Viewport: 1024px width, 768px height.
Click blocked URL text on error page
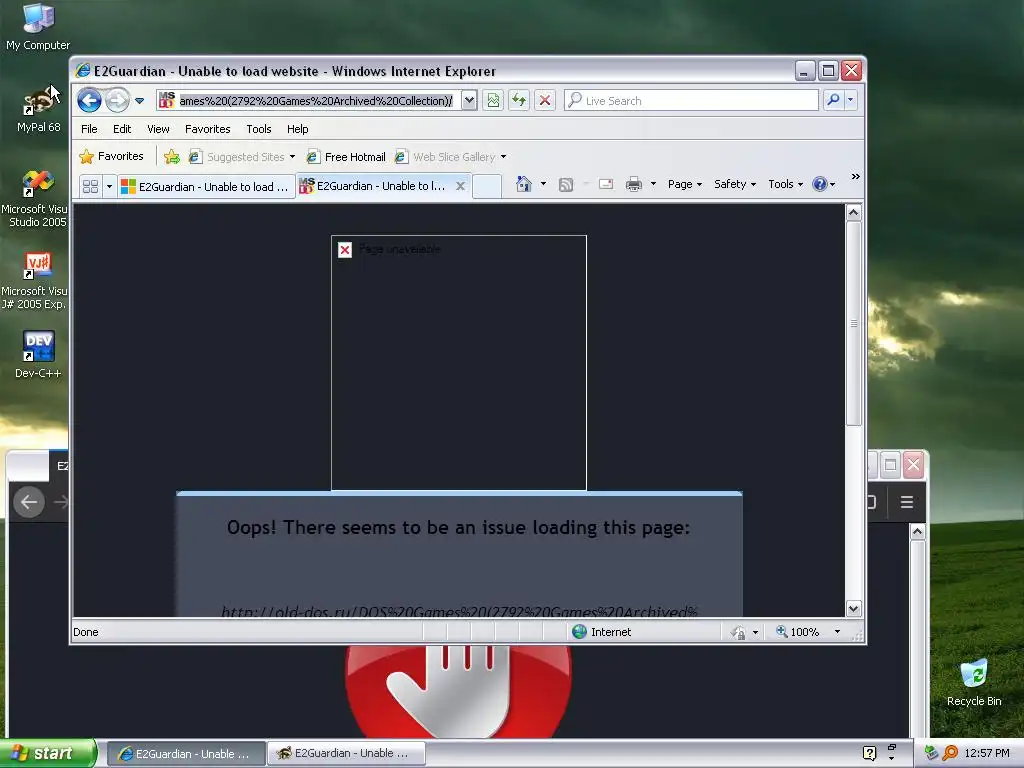(459, 612)
